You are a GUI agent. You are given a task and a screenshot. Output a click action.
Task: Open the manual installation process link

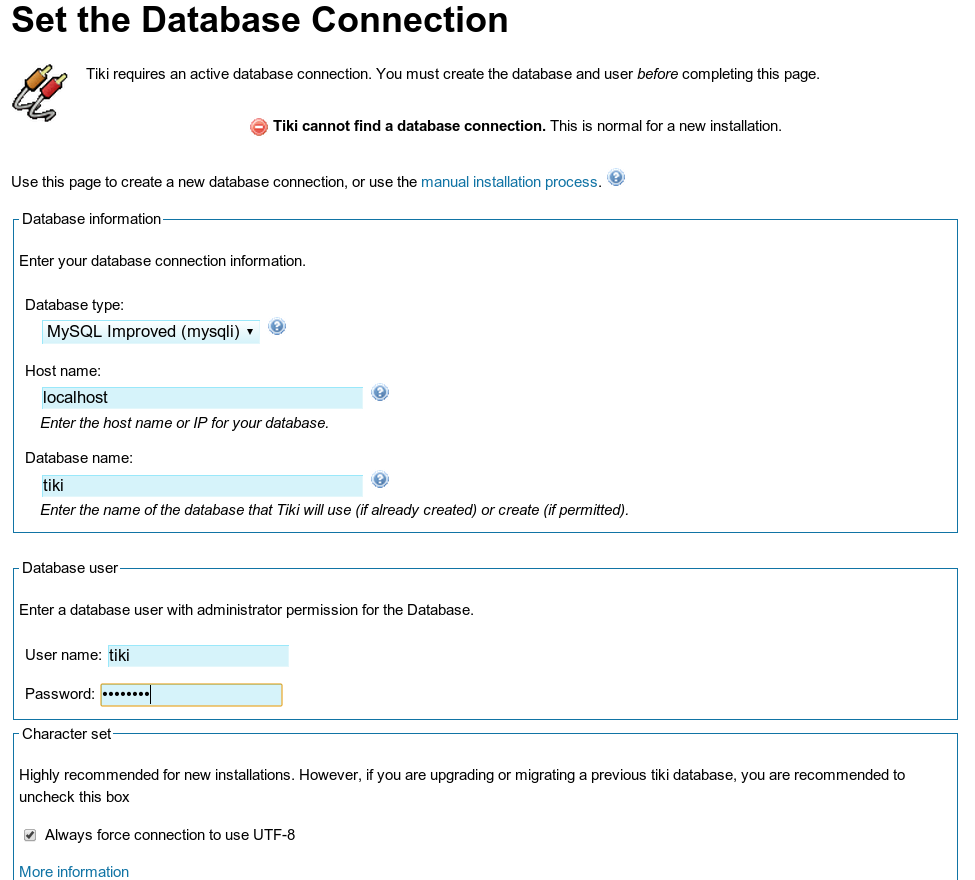click(509, 182)
